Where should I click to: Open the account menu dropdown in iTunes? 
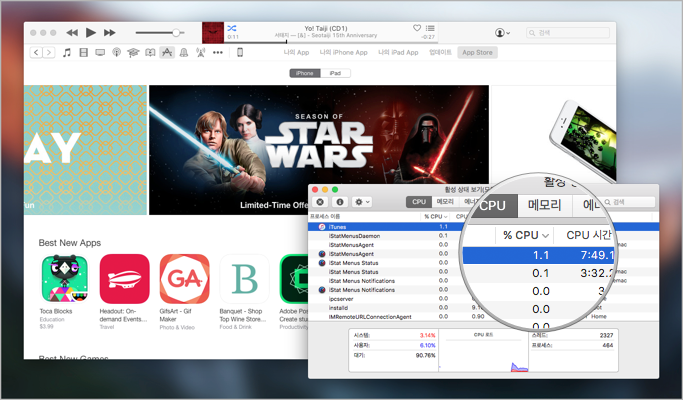coord(502,33)
